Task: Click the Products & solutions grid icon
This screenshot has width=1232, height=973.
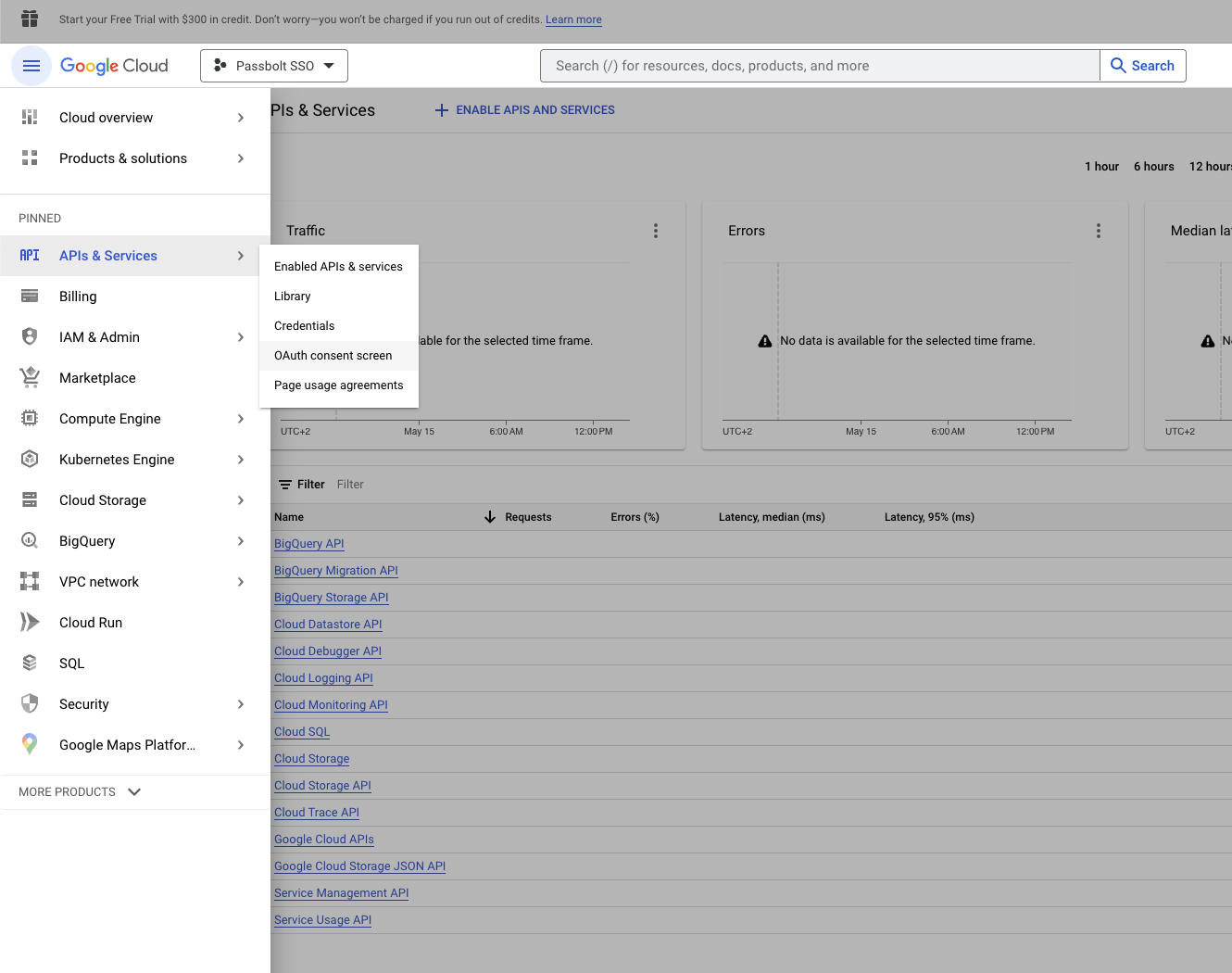Action: pos(30,158)
